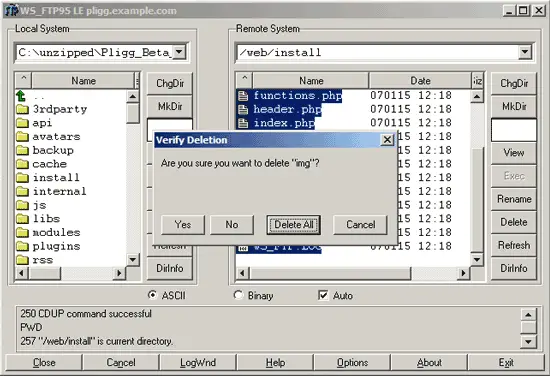Select the internal folder icon
550x376 pixels.
tap(22, 192)
